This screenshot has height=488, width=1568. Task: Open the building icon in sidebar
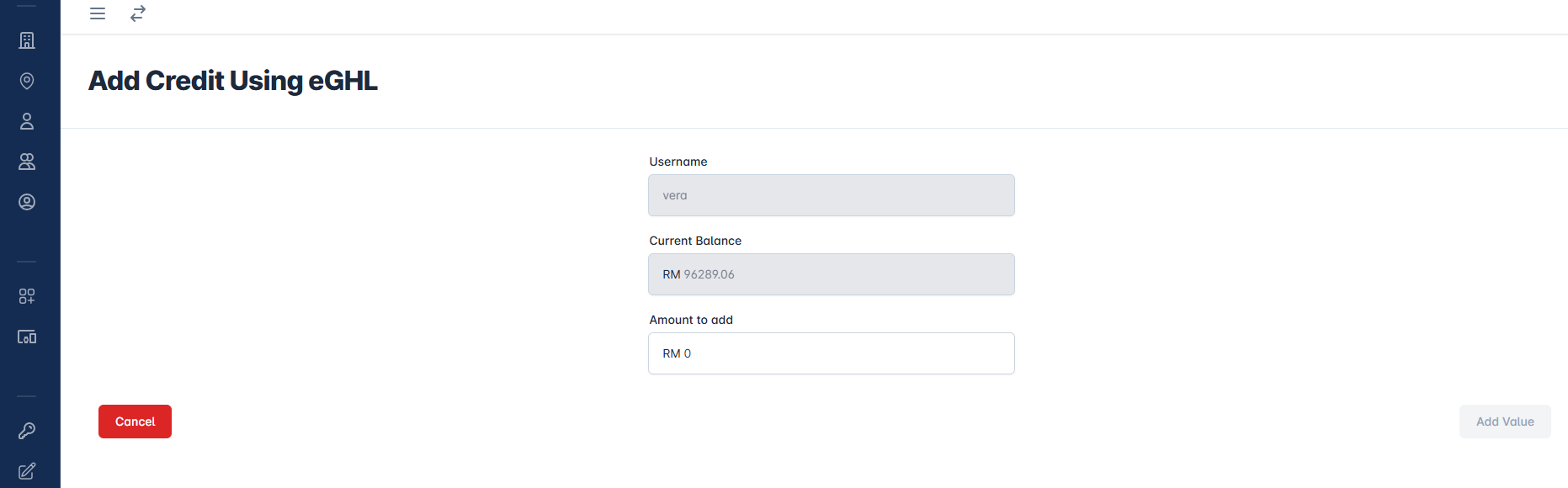27,40
